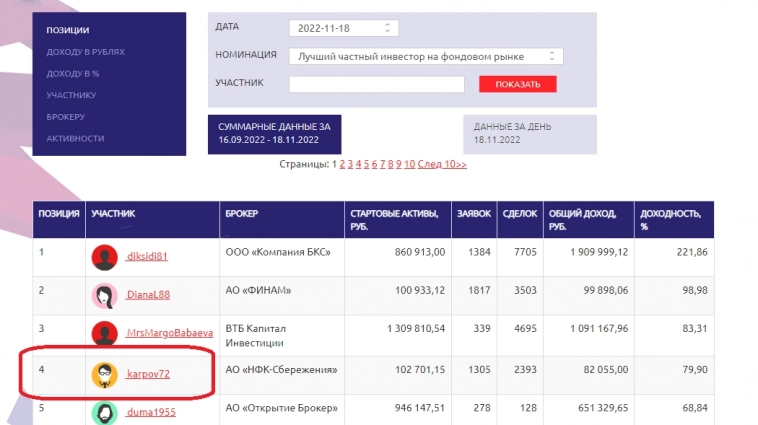Open diksidl81 participant profile link
Viewport: 758px width, 425px height.
(147, 257)
